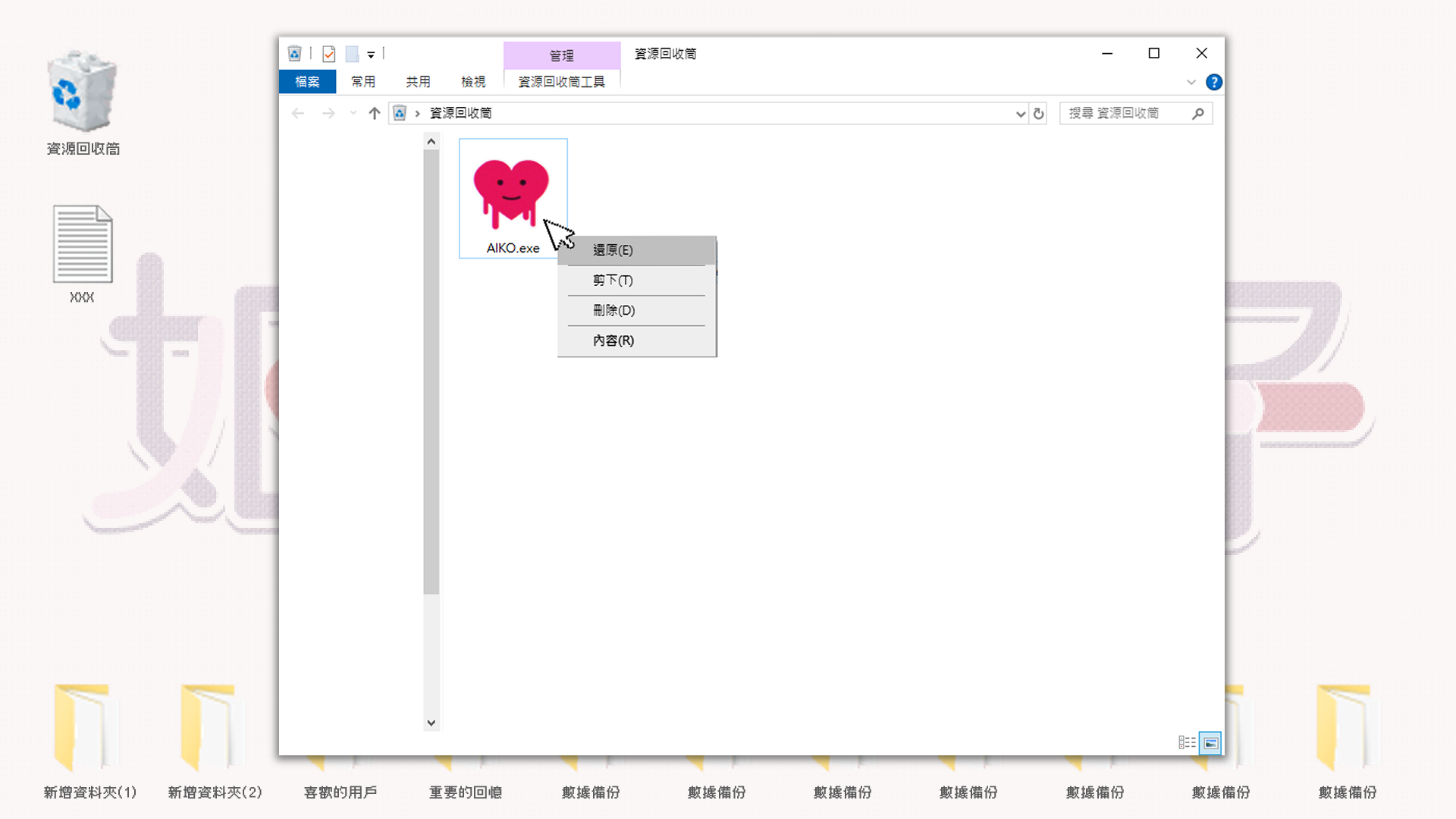
Task: Maximize the Recycle Bin window
Action: [1154, 53]
